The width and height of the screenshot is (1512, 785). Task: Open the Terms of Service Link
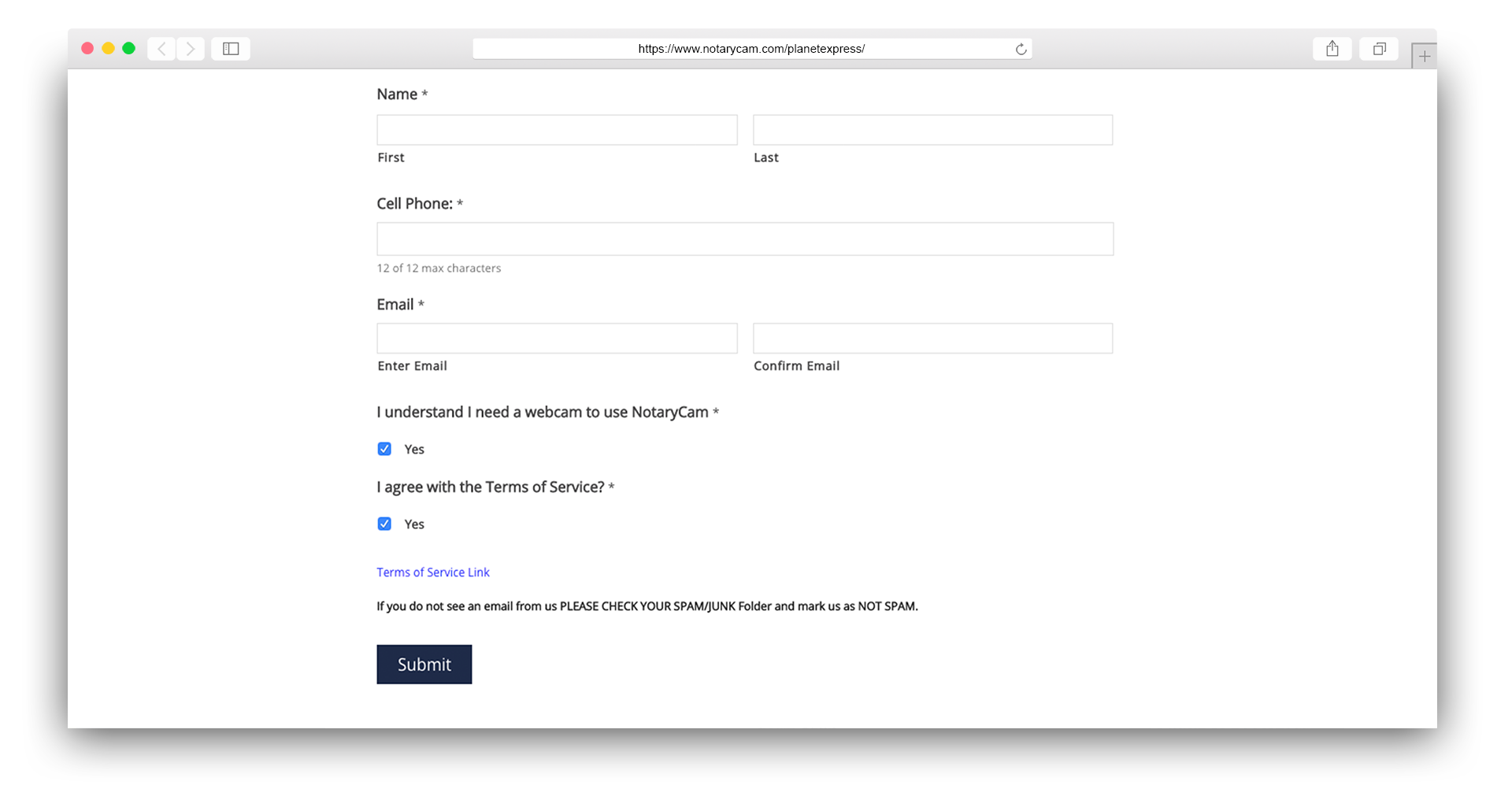coord(433,572)
